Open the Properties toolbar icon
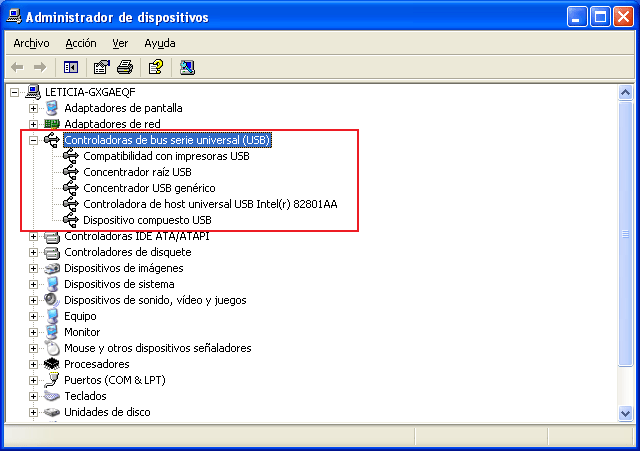Image resolution: width=640 pixels, height=451 pixels. pos(101,67)
